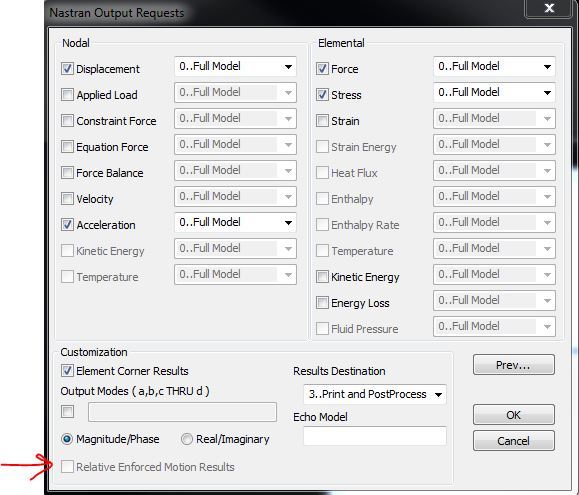
Task: Open the Displacement Full Model dropdown
Action: point(235,66)
